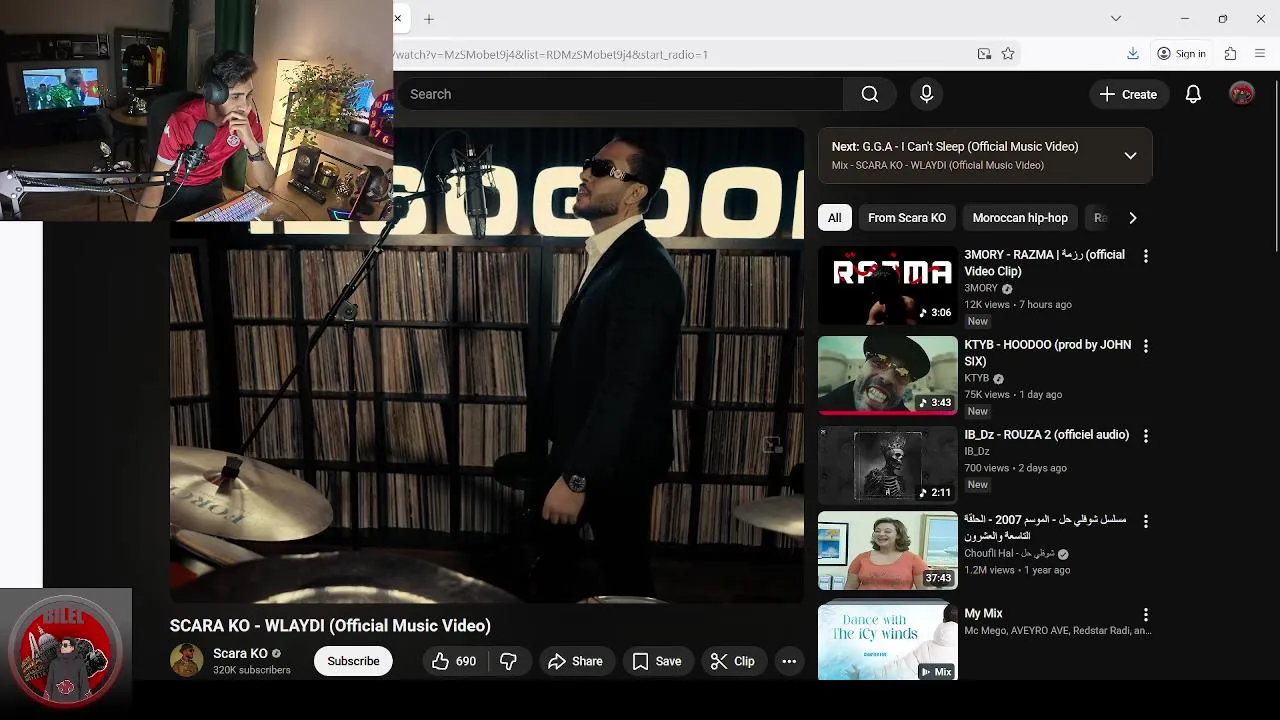
Task: Open 3MORY - RAZMA thumbnail
Action: 888,286
